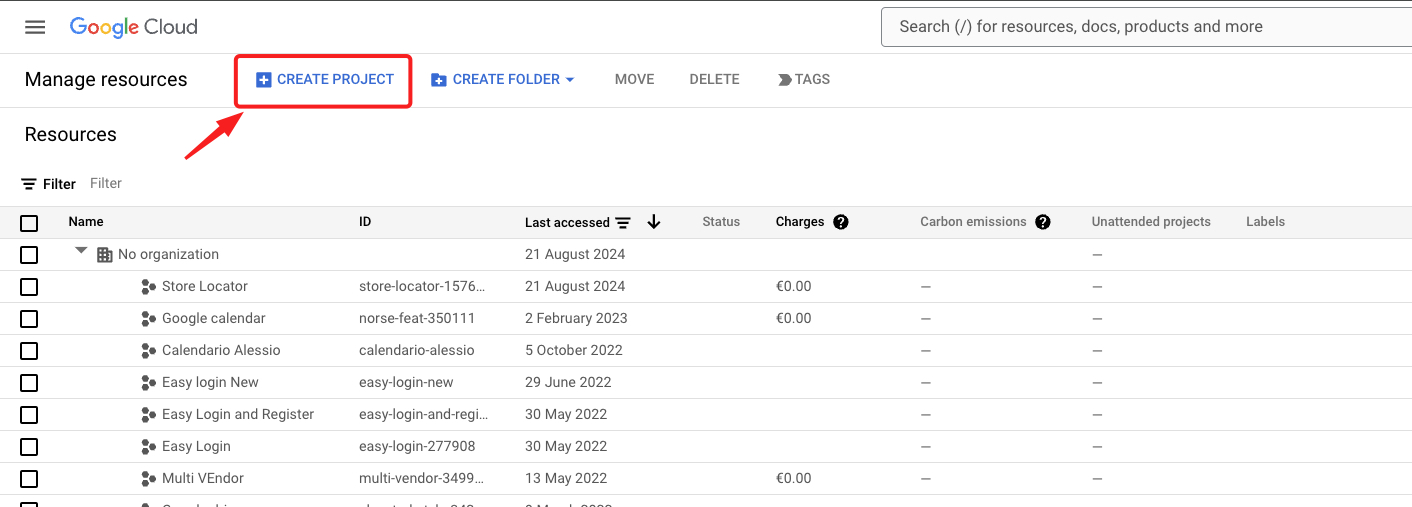1412x507 pixels.
Task: Click the sort icon beside Last accessed
Action: coord(623,222)
